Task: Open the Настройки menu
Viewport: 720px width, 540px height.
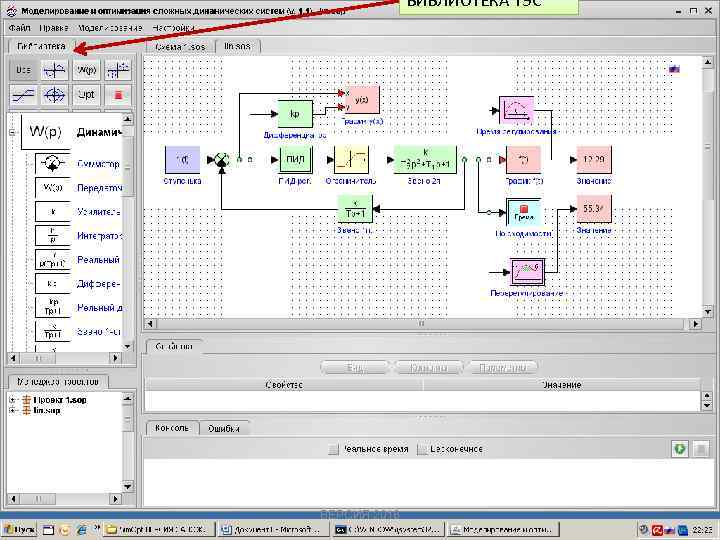Action: 173,28
